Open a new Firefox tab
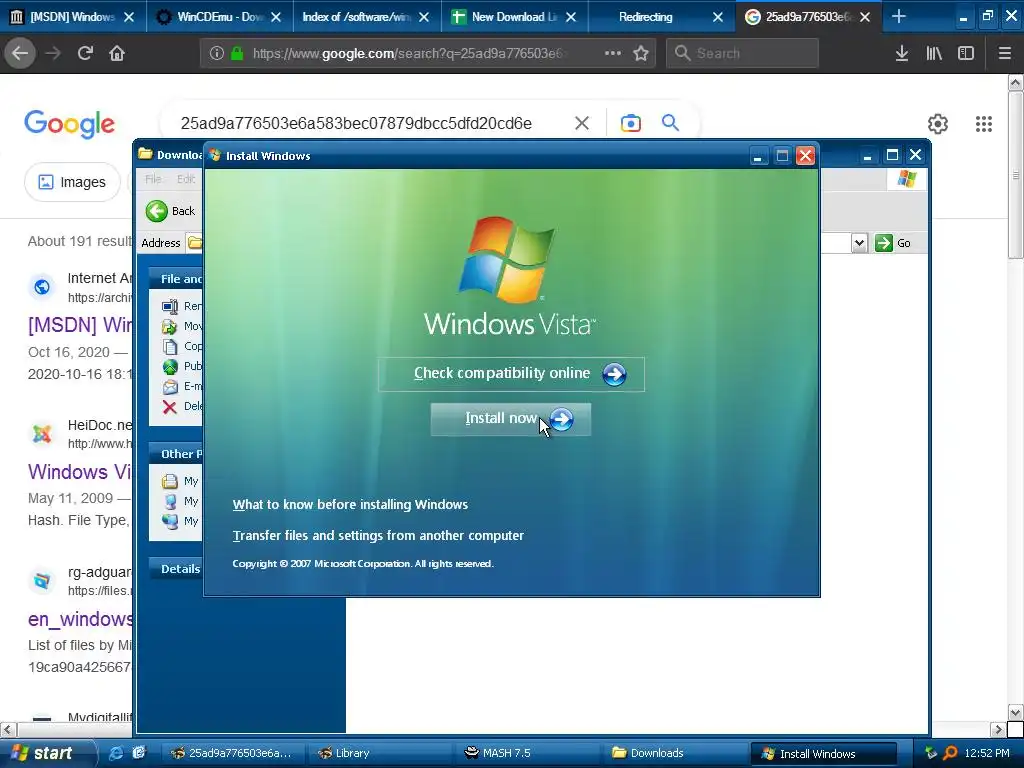Viewport: 1024px width, 768px height. pos(899,16)
